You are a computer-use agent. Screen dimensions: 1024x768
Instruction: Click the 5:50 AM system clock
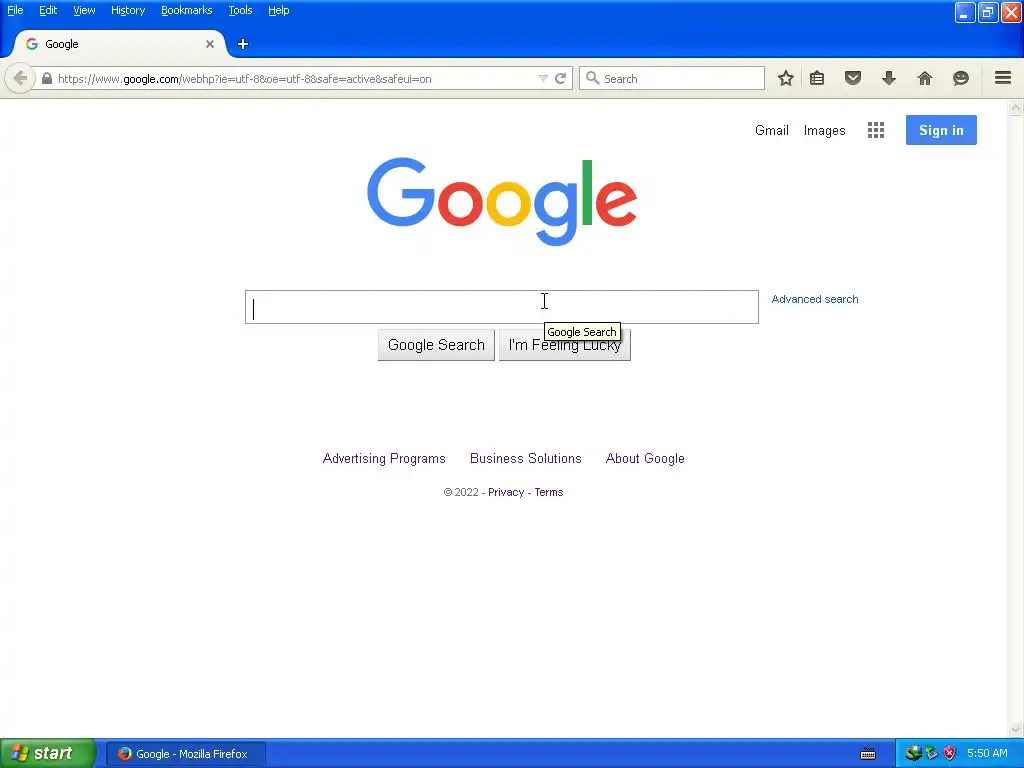[x=987, y=754]
